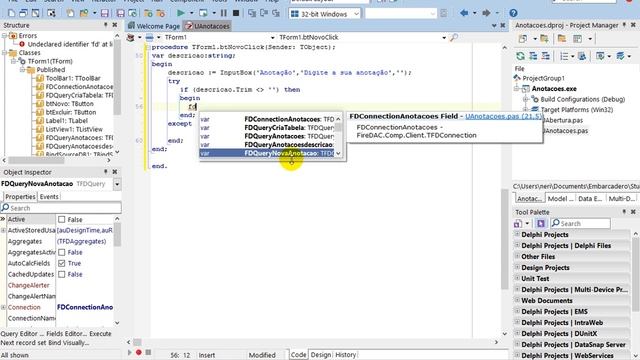
Task: Open the TForm1.btNovoClick method dropdown
Action: [x=444, y=38]
